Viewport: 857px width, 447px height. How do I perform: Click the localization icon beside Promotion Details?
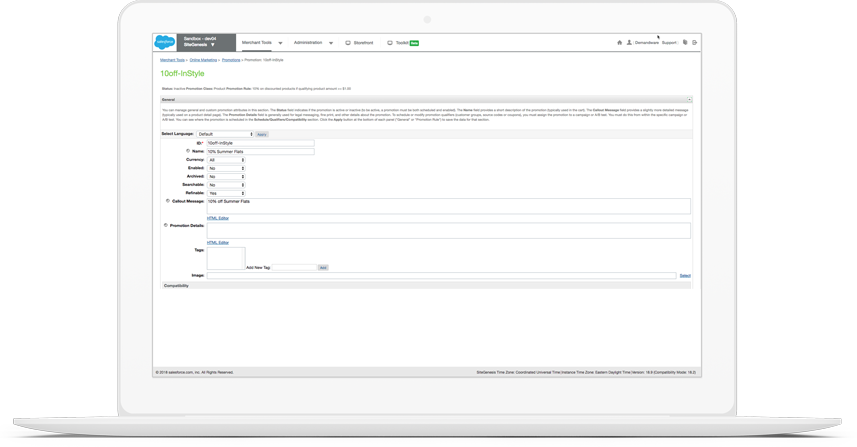[x=166, y=225]
